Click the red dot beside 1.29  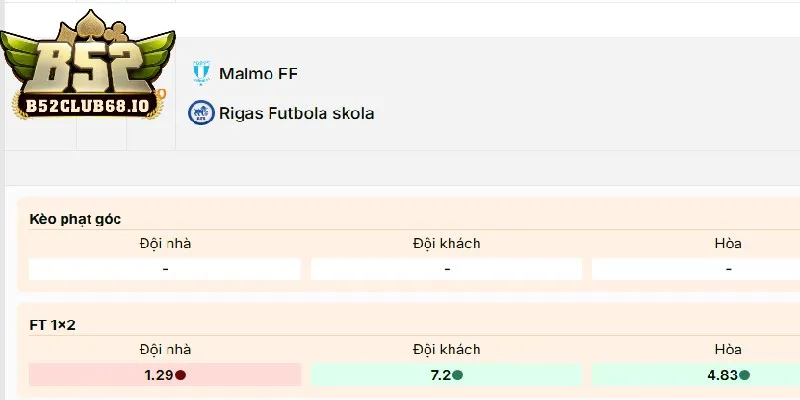pyautogui.click(x=181, y=376)
